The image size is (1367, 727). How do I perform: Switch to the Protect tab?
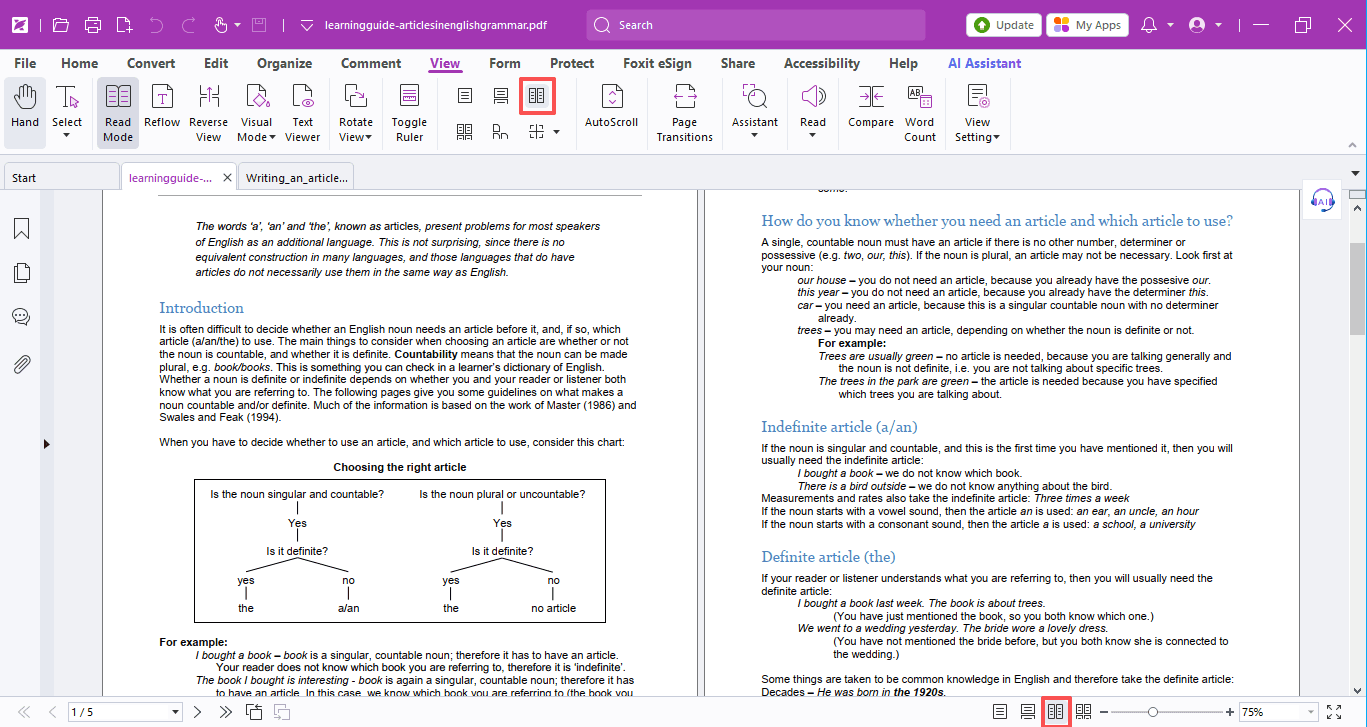[572, 63]
